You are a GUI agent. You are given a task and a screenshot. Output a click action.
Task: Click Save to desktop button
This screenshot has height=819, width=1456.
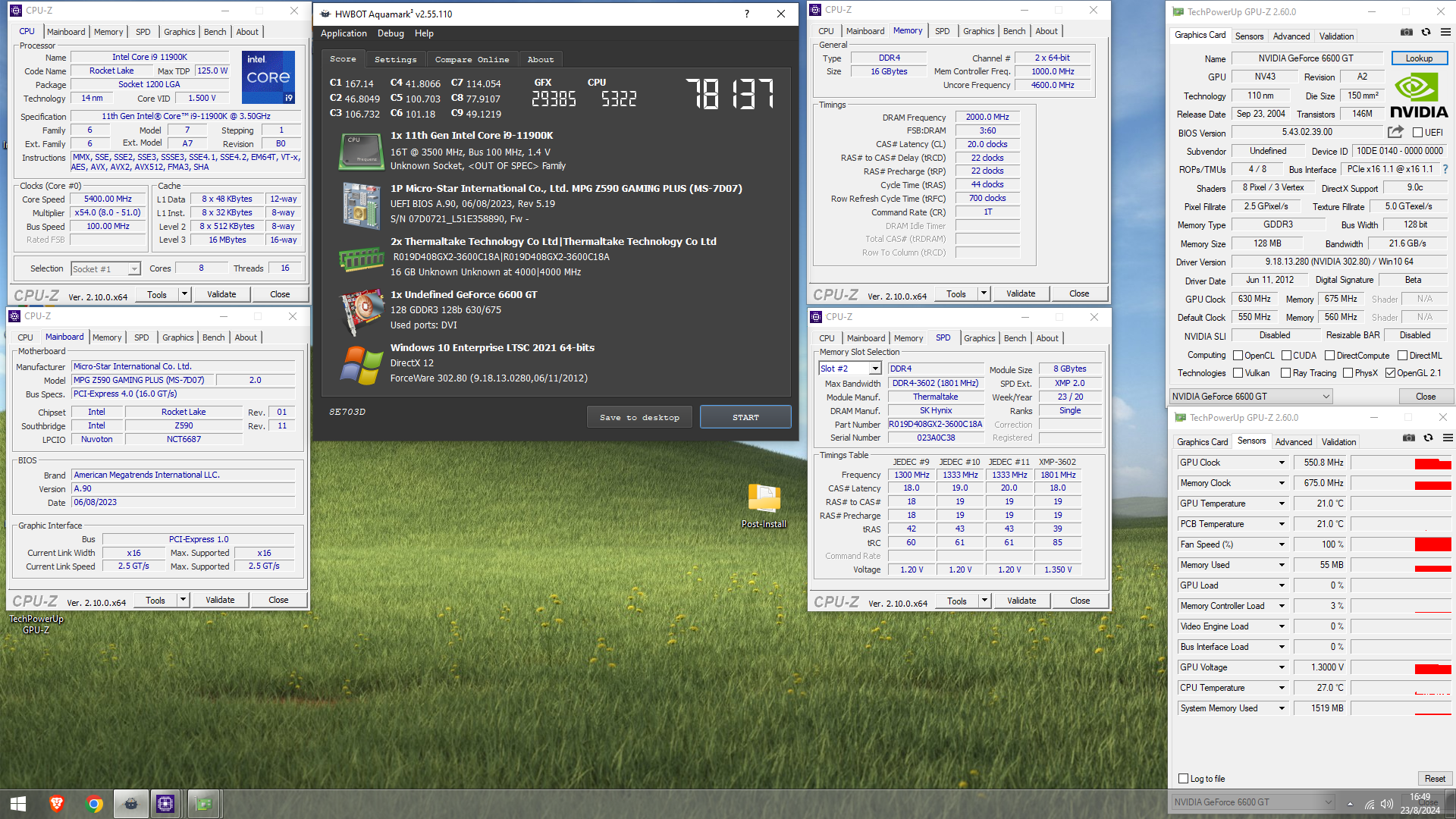tap(639, 417)
